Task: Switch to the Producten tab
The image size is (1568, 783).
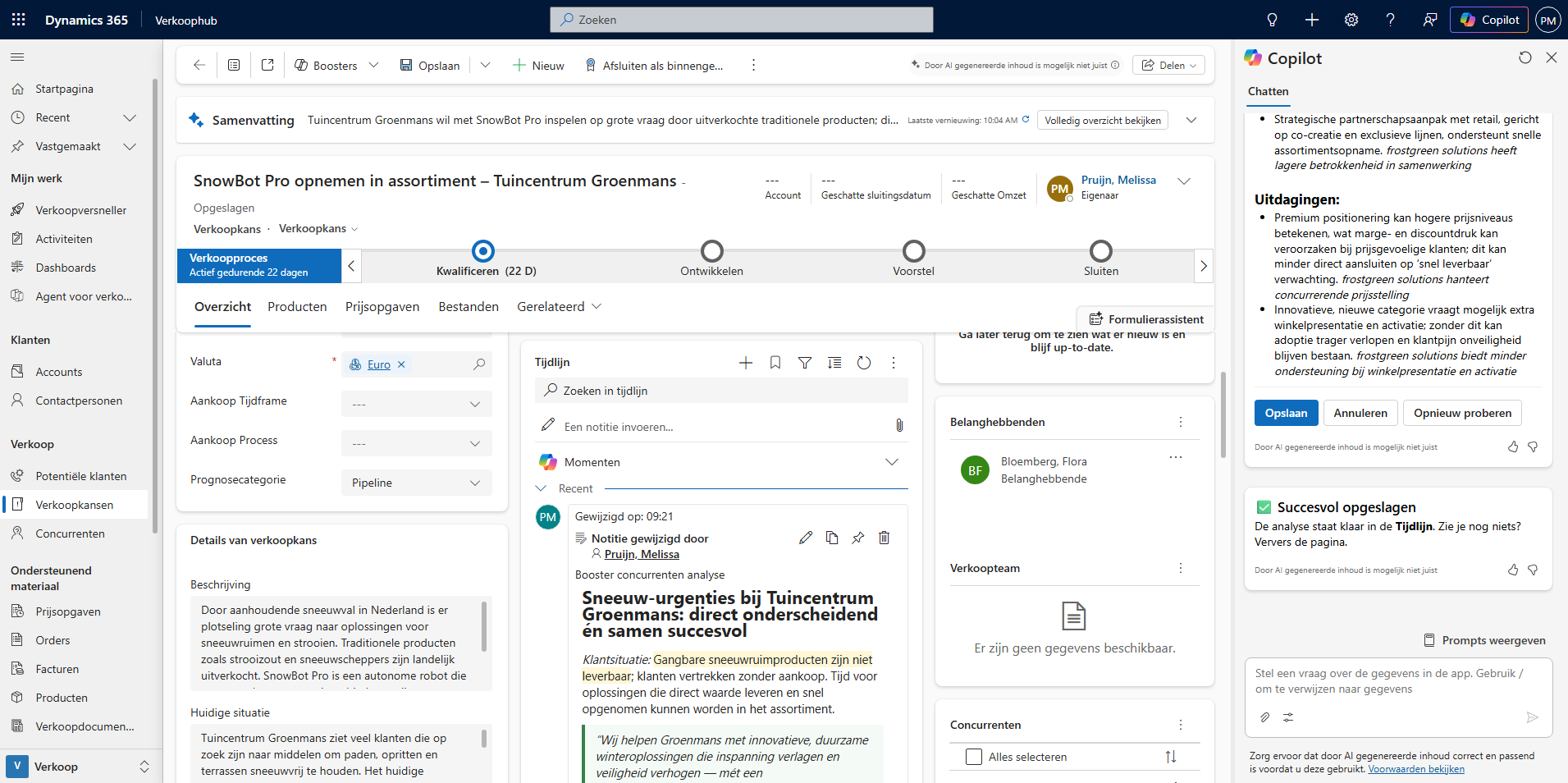Action: [x=297, y=307]
